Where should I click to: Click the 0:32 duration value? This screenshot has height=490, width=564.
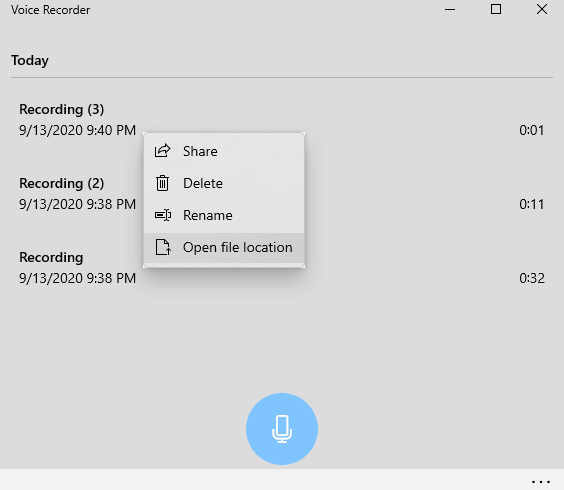click(x=532, y=278)
